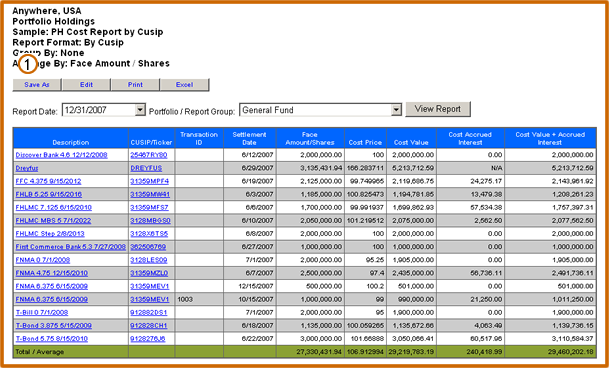Viewport: 609px width, 368px height.
Task: Click the CUSIP link in FHLMC MBS row
Action: tap(150, 221)
